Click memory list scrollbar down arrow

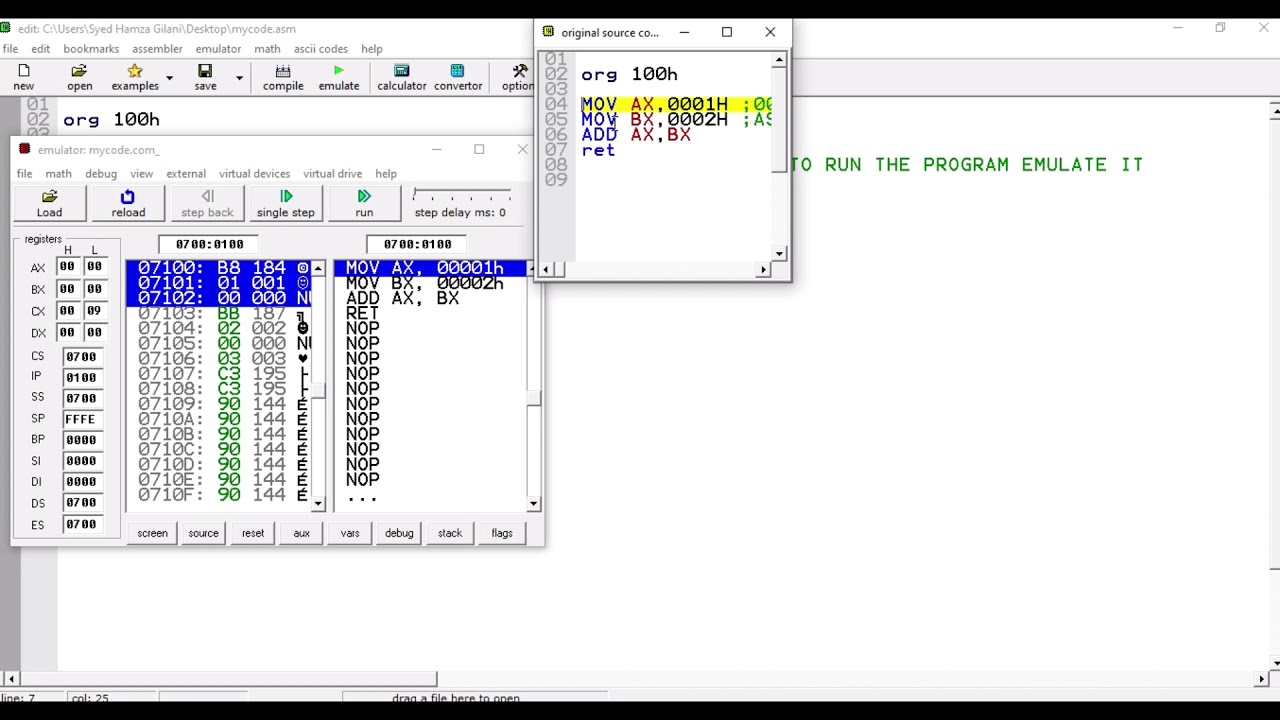318,503
